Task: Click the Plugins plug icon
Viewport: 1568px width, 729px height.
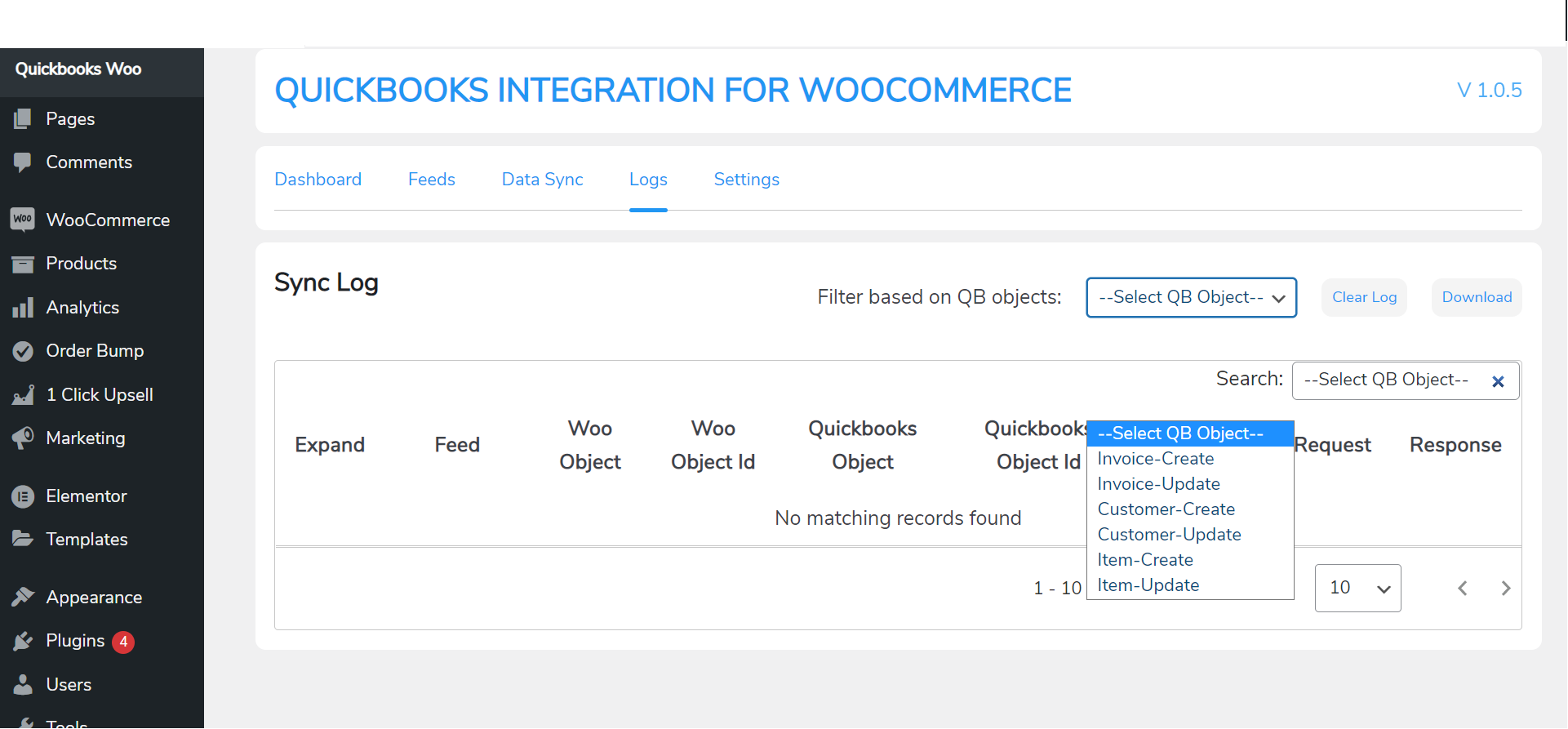Action: [x=23, y=642]
